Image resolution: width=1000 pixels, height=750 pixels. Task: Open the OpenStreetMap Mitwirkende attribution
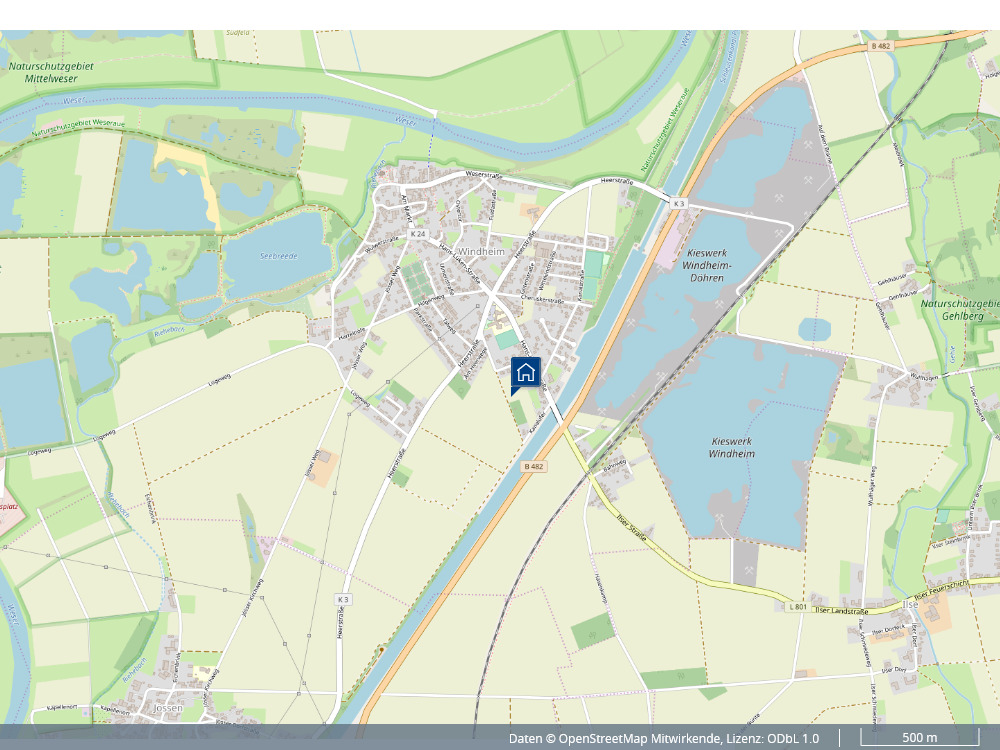pyautogui.click(x=640, y=738)
